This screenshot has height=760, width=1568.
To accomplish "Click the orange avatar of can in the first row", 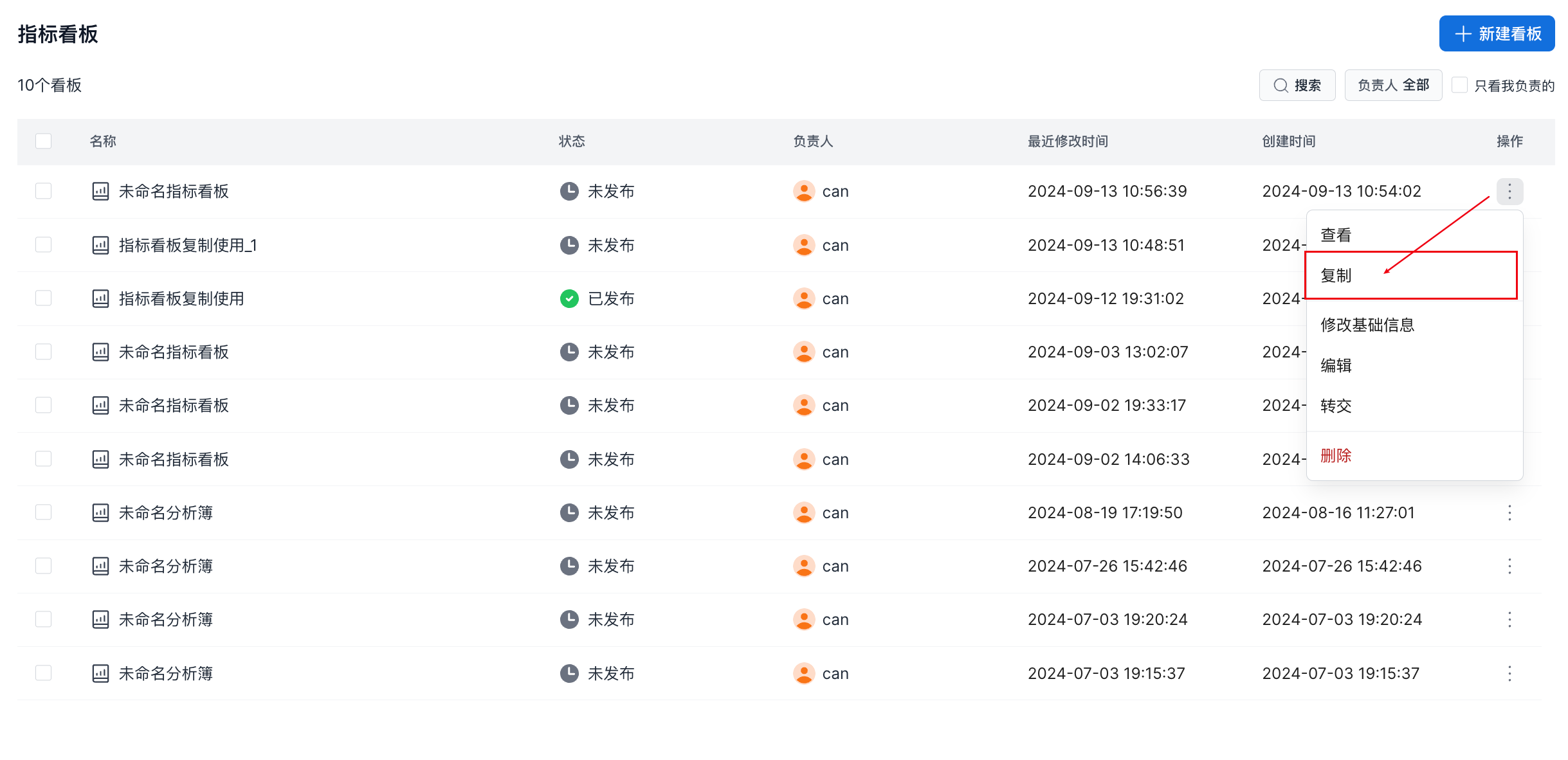I will pos(803,191).
